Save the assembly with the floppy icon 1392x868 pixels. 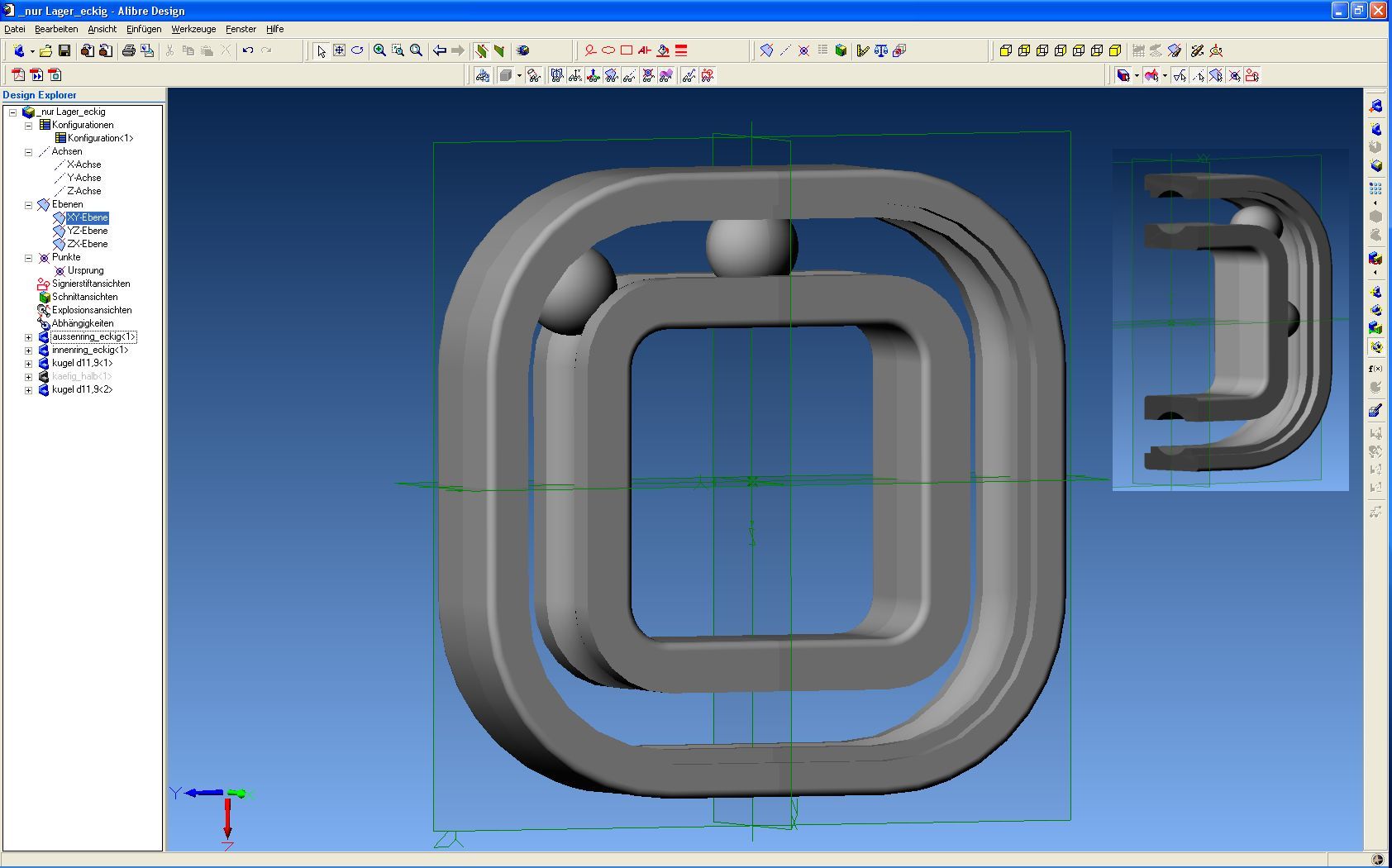click(x=64, y=51)
